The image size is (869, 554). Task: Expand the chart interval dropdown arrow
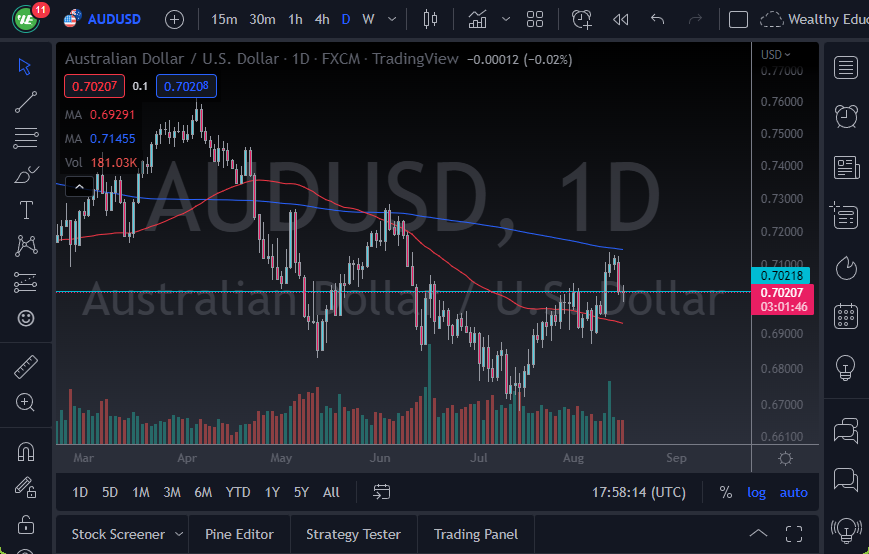point(391,19)
